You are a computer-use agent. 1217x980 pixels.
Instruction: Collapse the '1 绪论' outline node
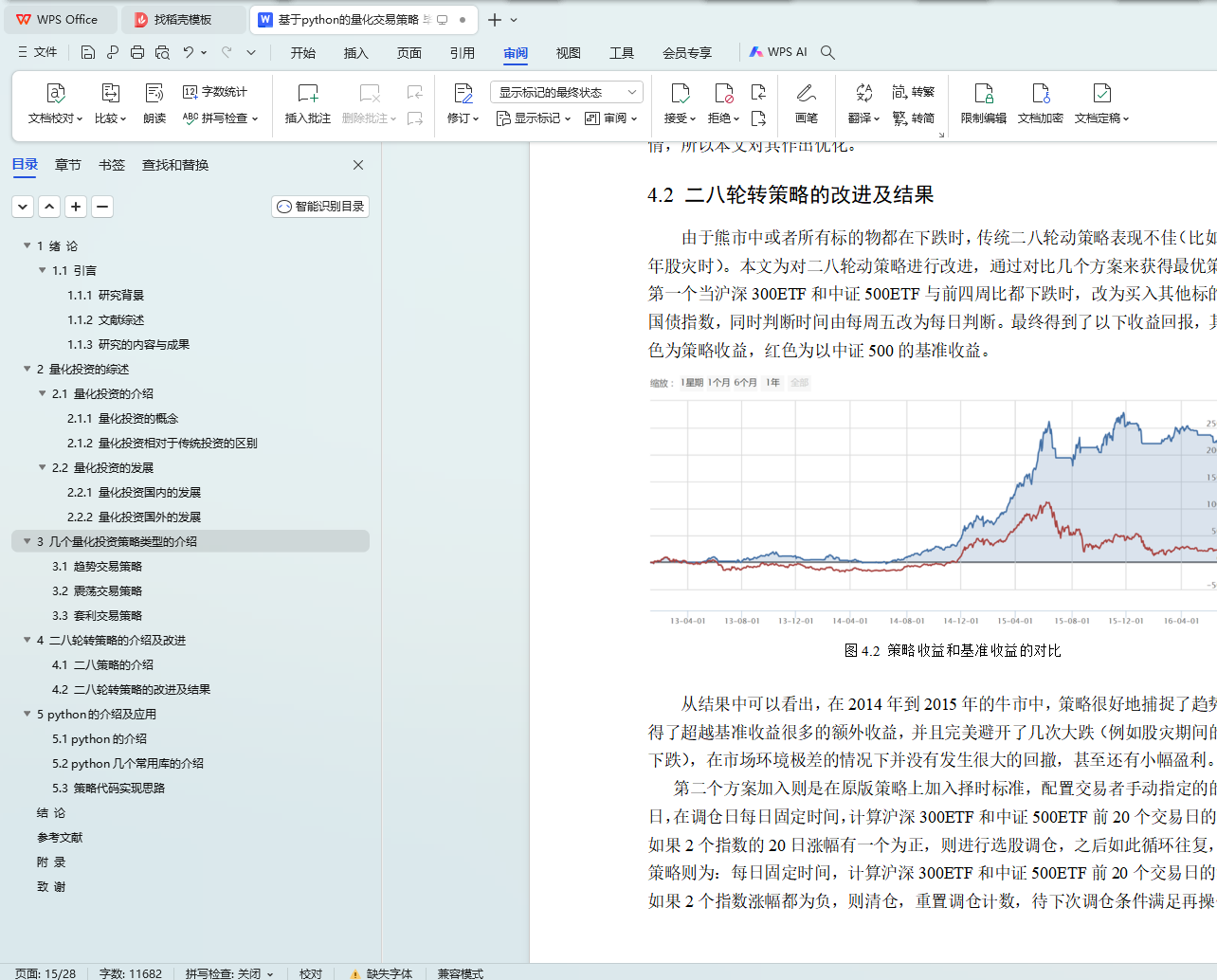(x=27, y=245)
